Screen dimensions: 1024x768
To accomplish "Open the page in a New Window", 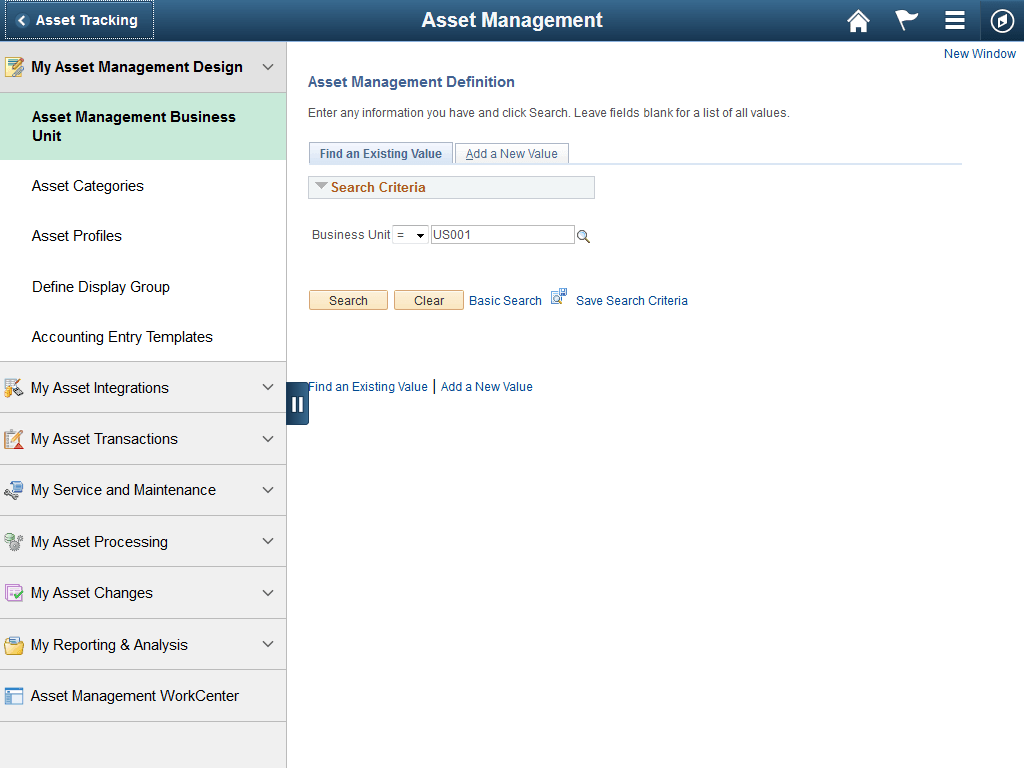I will [x=979, y=53].
